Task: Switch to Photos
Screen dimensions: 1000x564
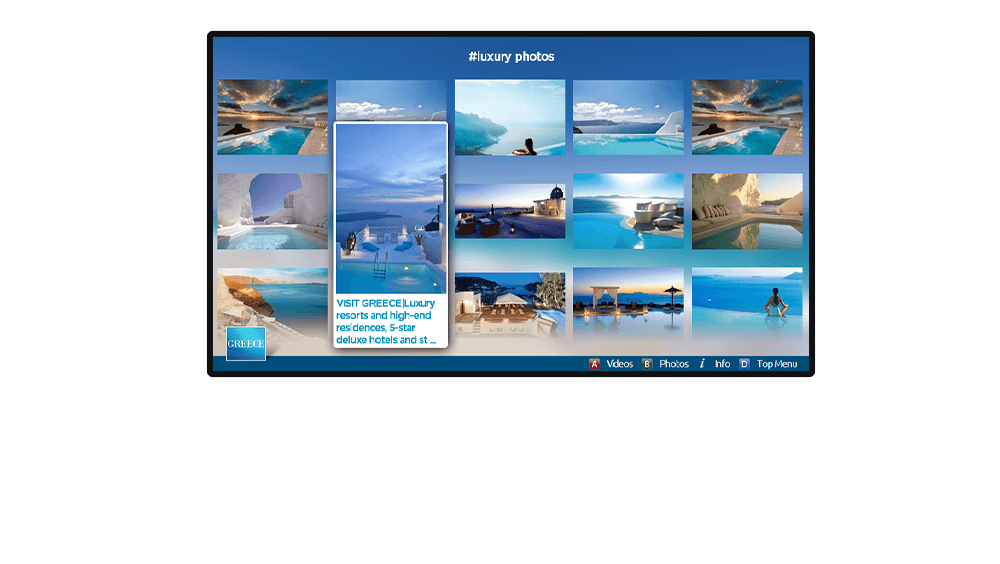Action: pyautogui.click(x=673, y=364)
